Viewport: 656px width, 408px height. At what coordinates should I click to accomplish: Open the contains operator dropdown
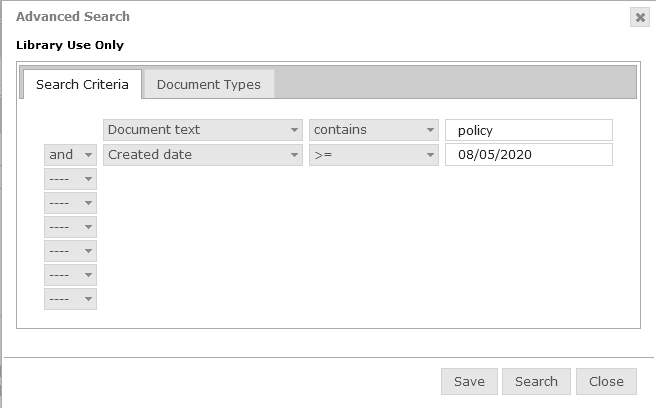coord(374,130)
